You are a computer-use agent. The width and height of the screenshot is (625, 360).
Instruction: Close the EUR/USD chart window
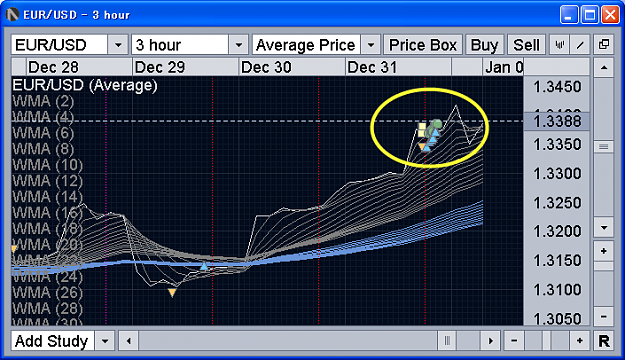pos(610,15)
